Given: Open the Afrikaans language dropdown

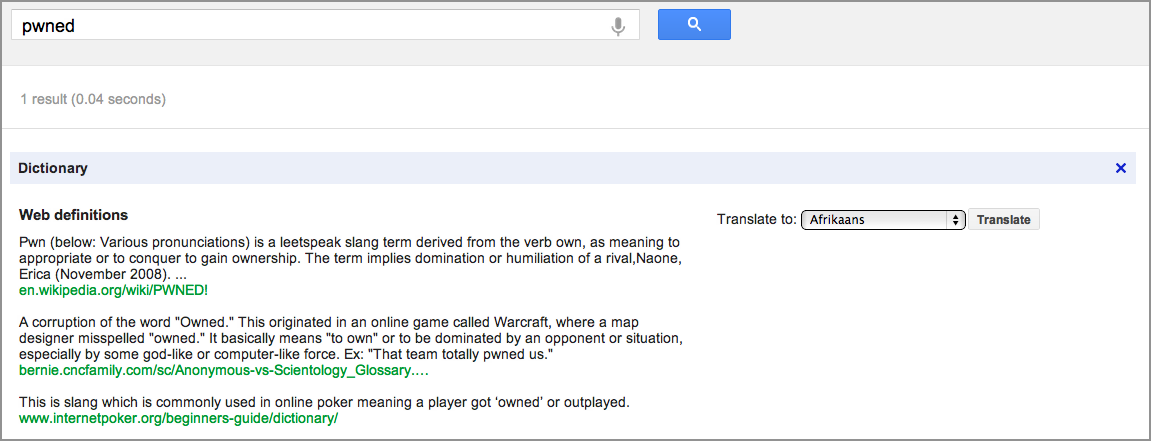Looking at the screenshot, I should [882, 219].
